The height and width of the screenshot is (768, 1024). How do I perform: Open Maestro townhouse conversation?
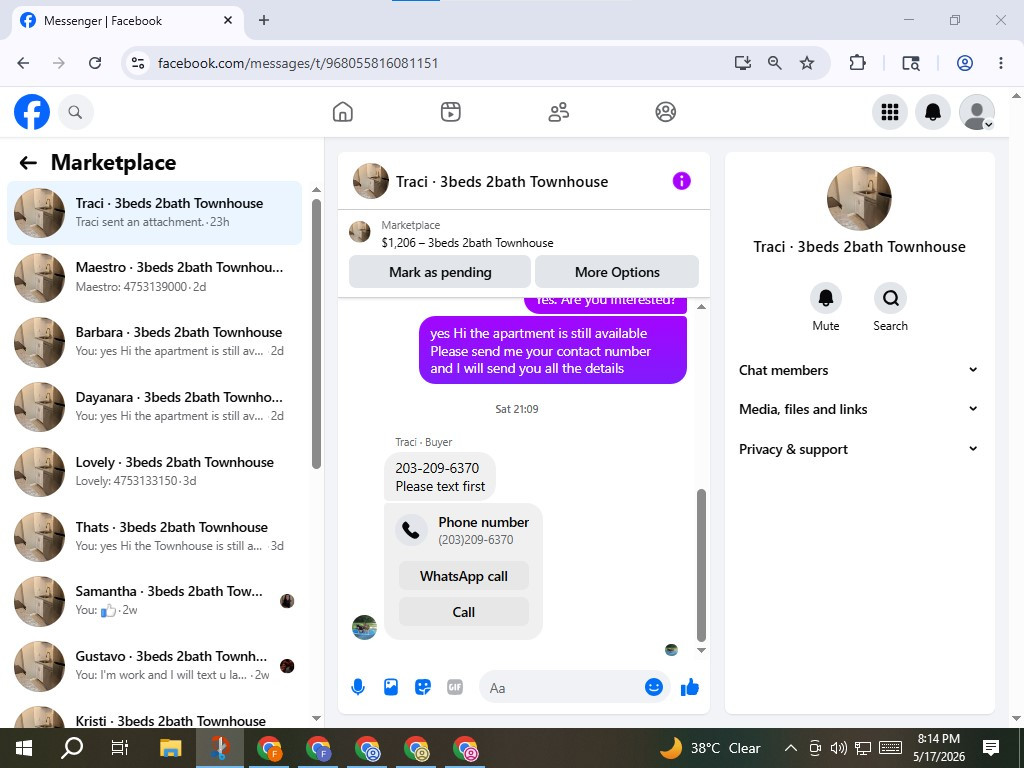[x=154, y=278]
